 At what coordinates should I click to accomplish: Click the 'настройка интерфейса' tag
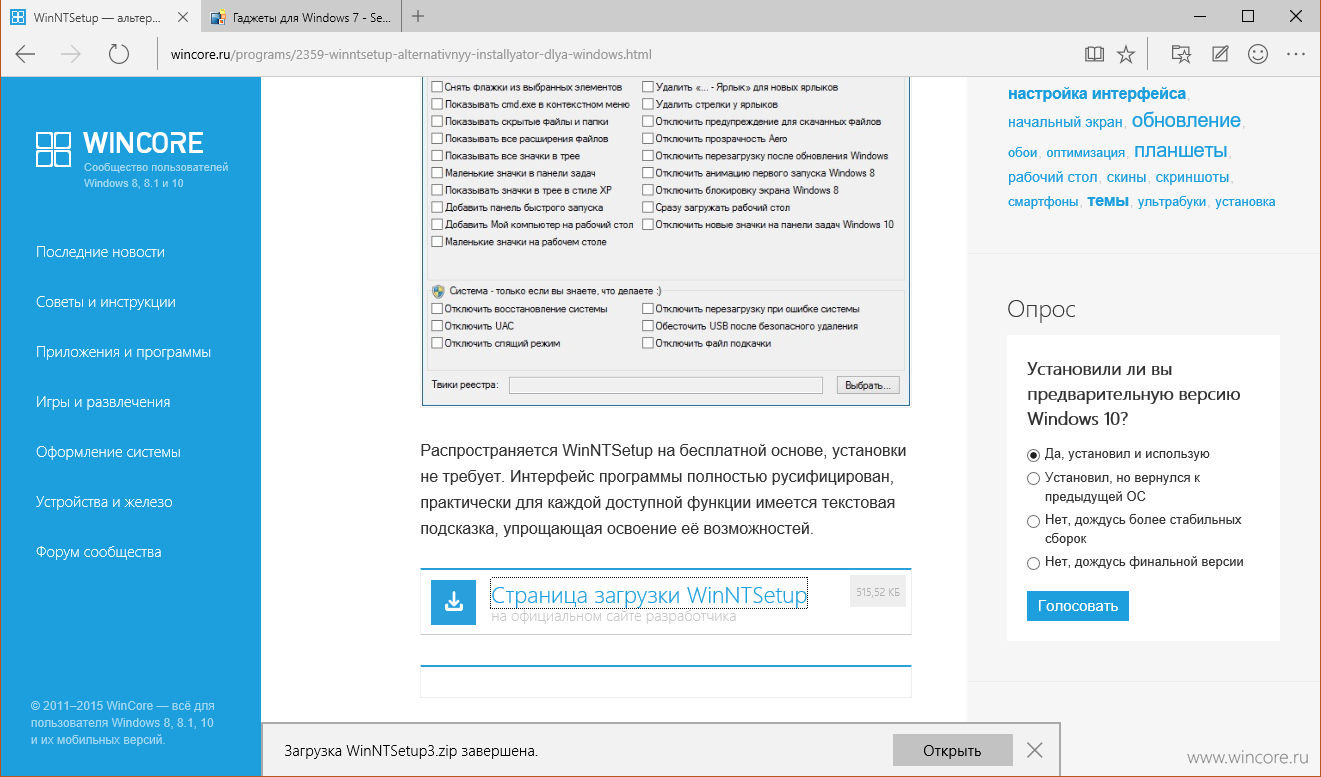coord(1097,94)
